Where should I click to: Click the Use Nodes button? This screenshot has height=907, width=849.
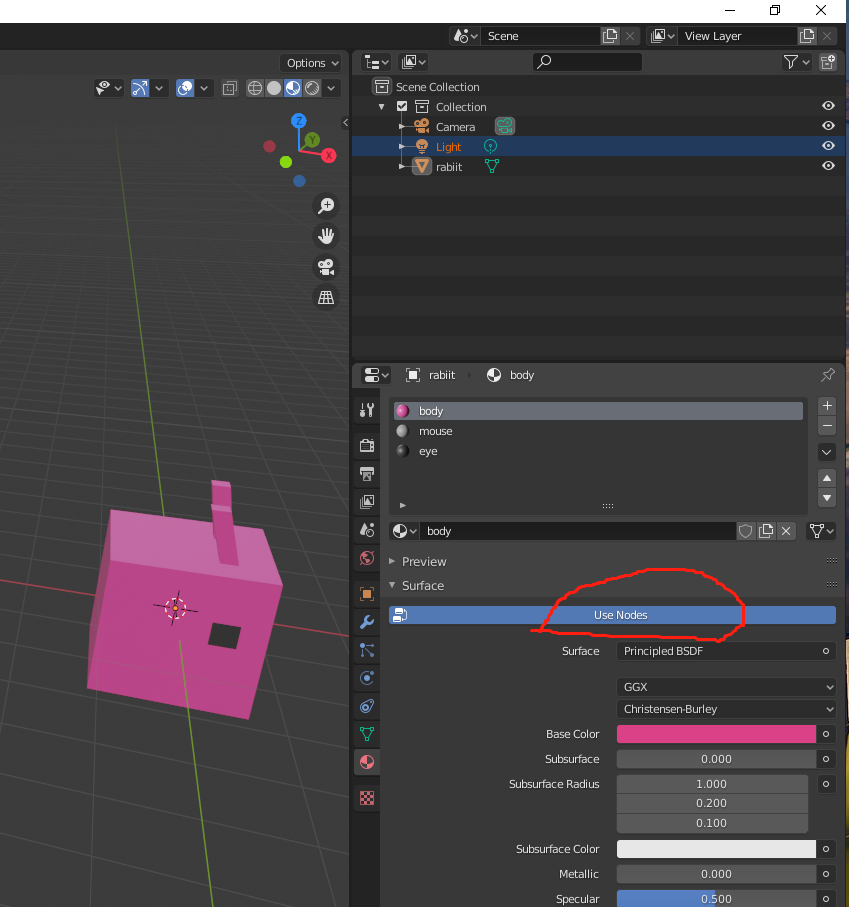tap(620, 615)
